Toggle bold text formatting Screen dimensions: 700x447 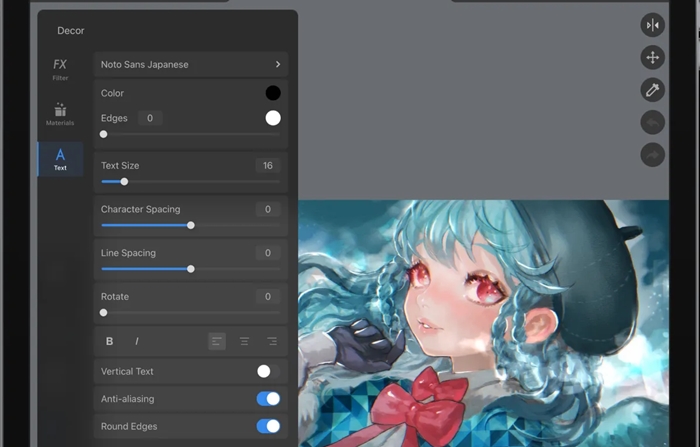click(x=109, y=341)
